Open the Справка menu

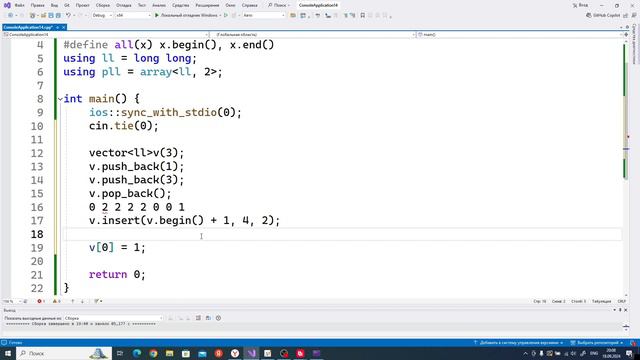[x=249, y=5]
